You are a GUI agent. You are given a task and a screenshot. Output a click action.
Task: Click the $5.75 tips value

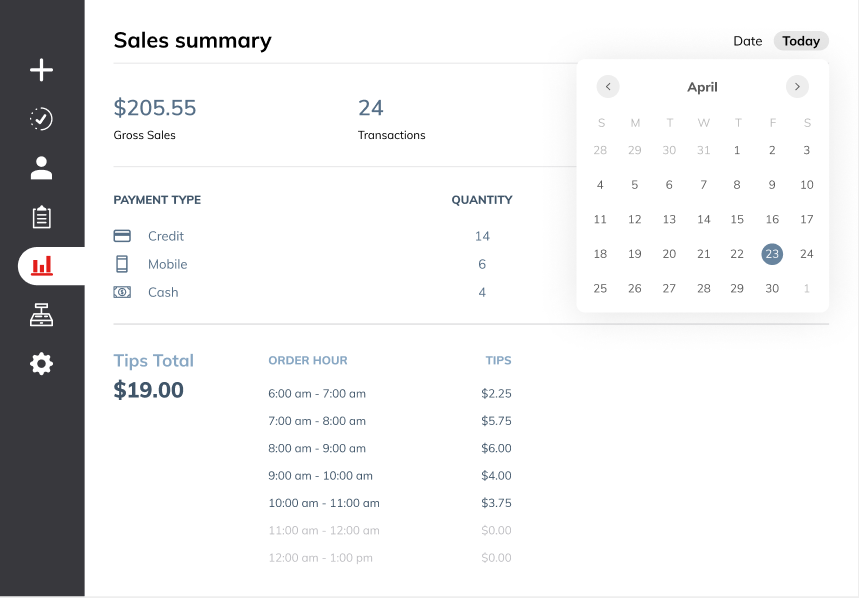pyautogui.click(x=496, y=421)
